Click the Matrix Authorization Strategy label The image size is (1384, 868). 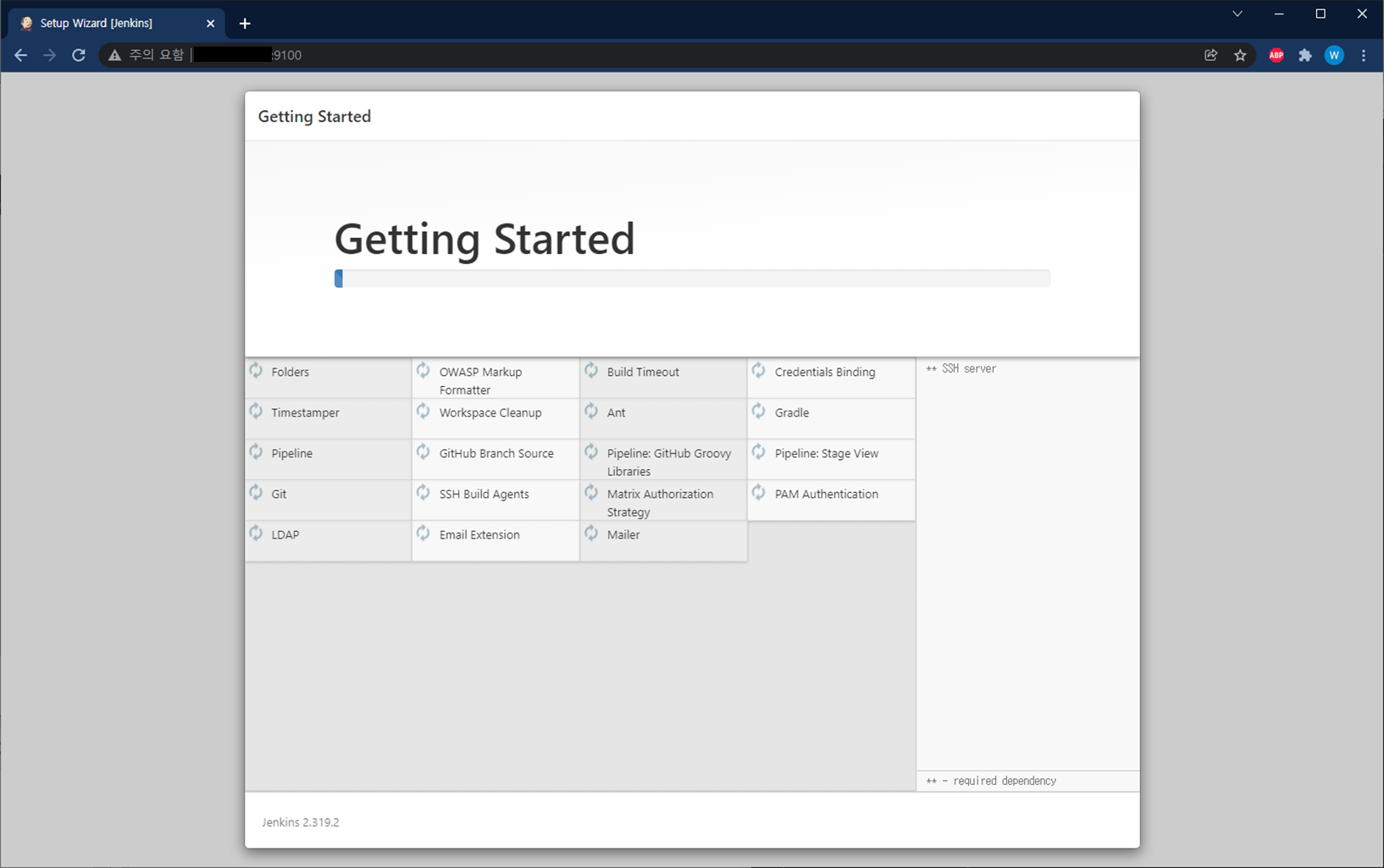(x=660, y=503)
